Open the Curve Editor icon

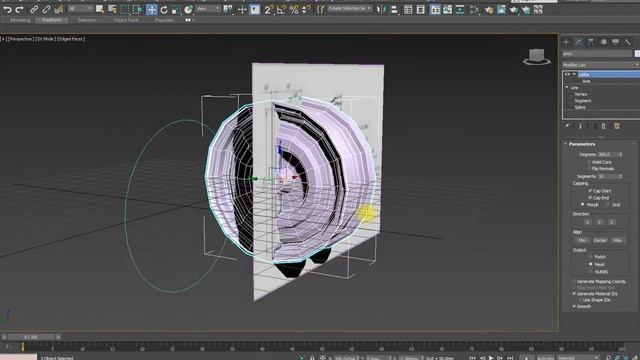point(447,9)
